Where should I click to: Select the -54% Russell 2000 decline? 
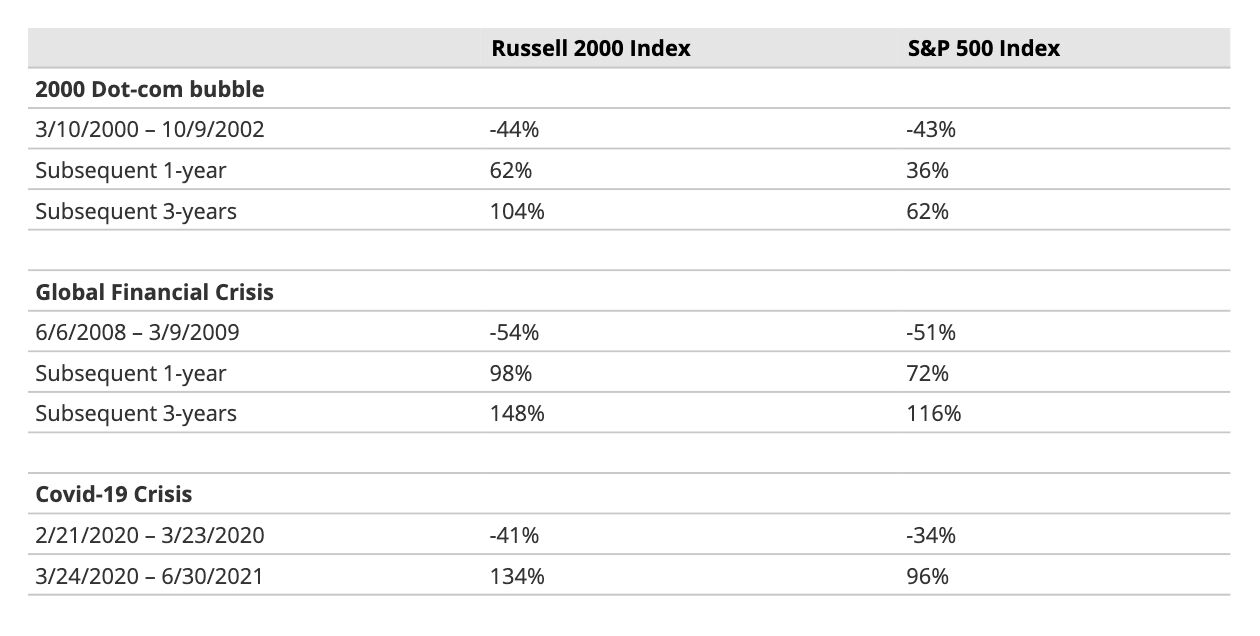514,332
